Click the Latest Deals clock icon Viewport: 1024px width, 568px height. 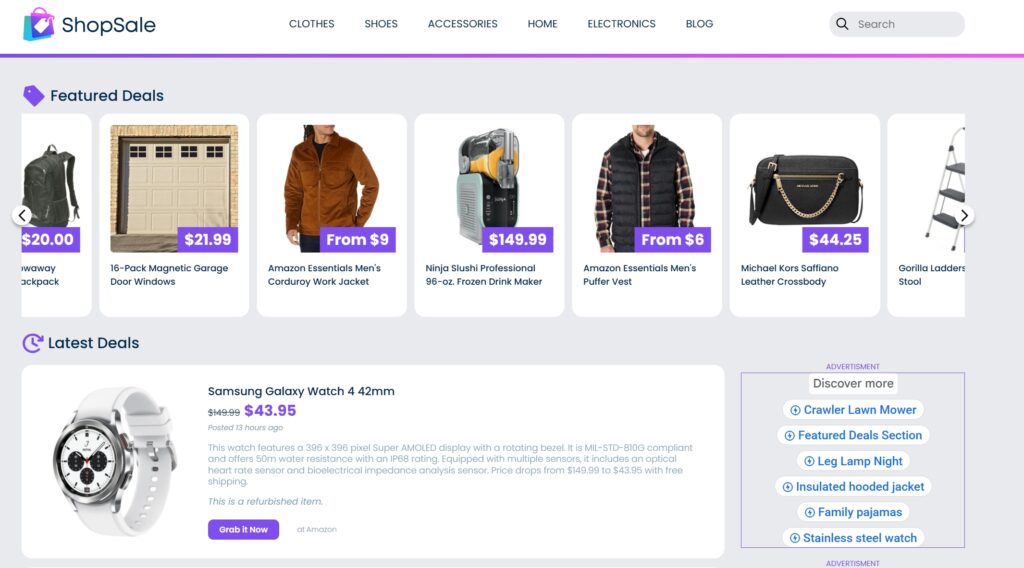pyautogui.click(x=33, y=343)
